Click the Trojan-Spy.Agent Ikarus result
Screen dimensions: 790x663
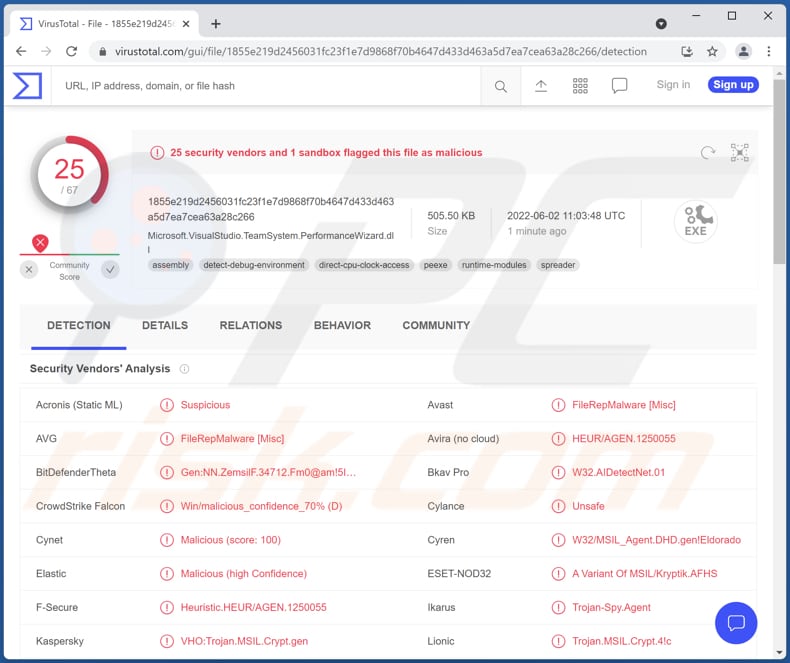click(x=611, y=608)
